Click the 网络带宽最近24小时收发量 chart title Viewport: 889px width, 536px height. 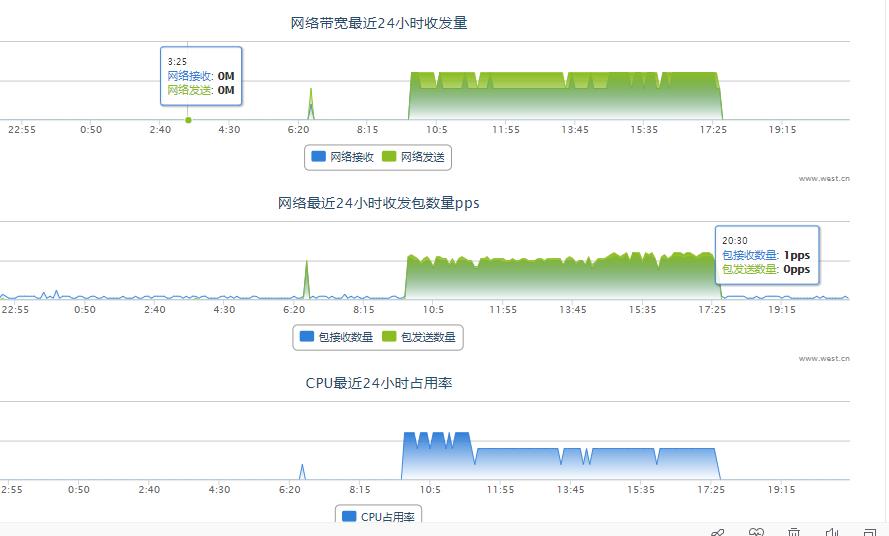coord(379,23)
